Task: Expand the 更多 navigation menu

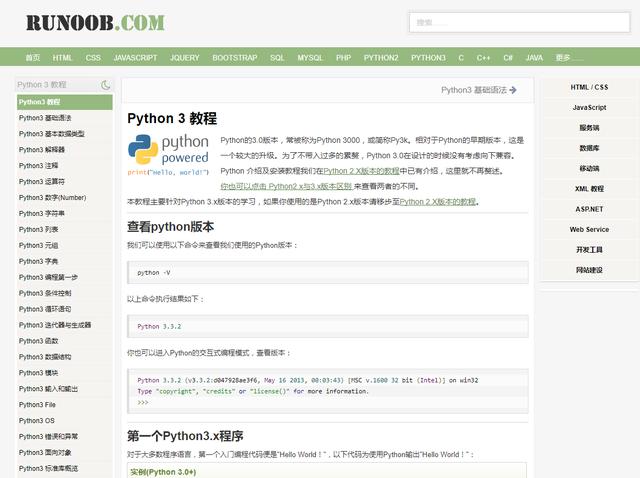Action: click(569, 58)
